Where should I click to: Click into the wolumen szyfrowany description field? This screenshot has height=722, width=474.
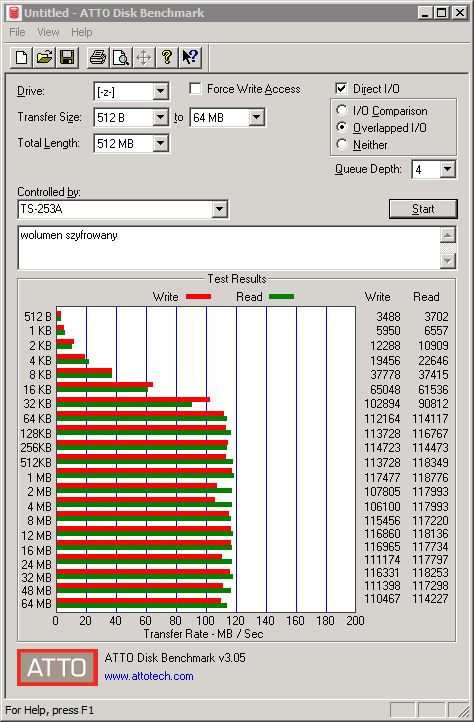pos(229,248)
